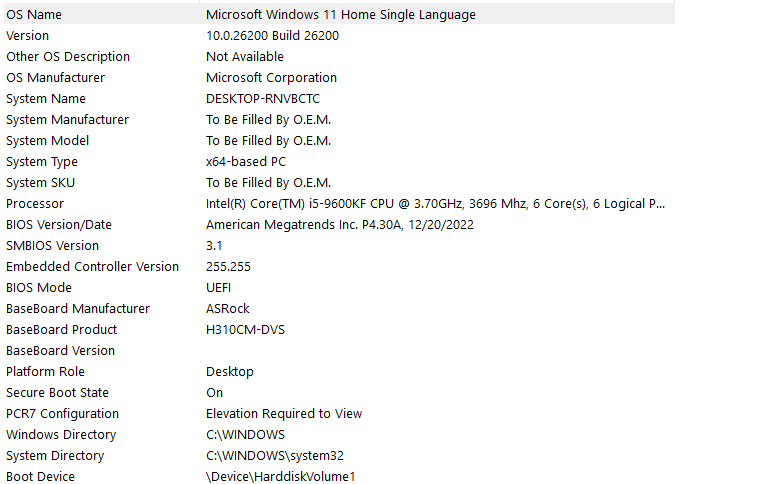The height and width of the screenshot is (484, 757).
Task: Select the Elevation Required to View value
Action: (284, 414)
